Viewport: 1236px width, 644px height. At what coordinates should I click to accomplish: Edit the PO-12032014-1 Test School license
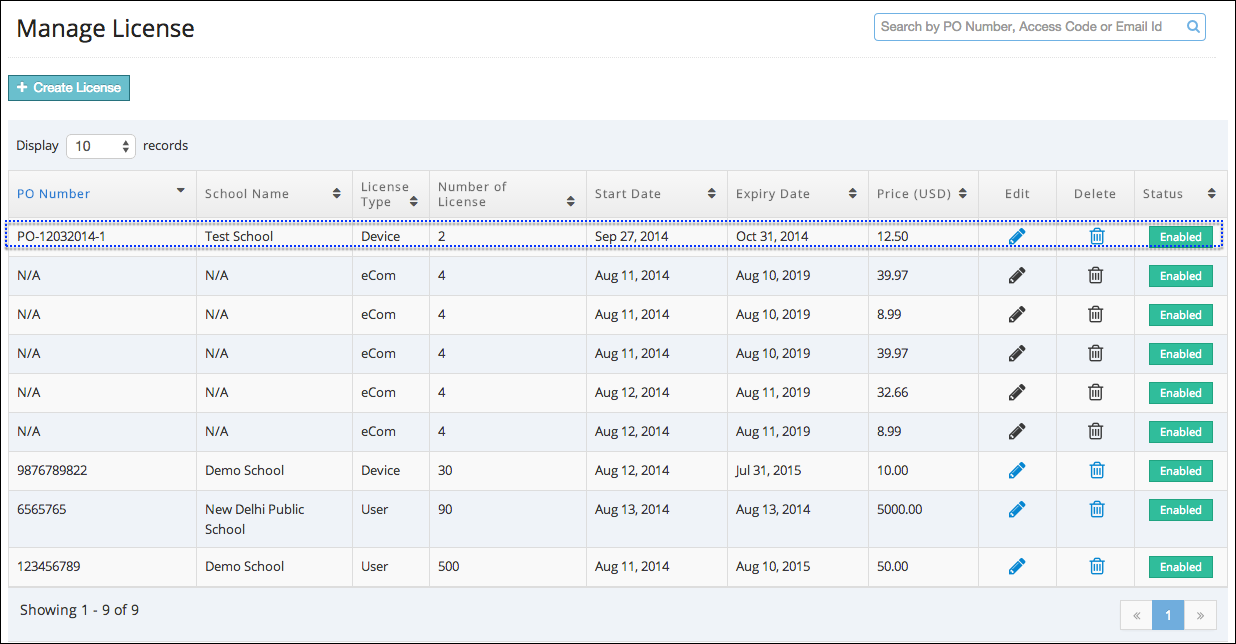pyautogui.click(x=1017, y=236)
